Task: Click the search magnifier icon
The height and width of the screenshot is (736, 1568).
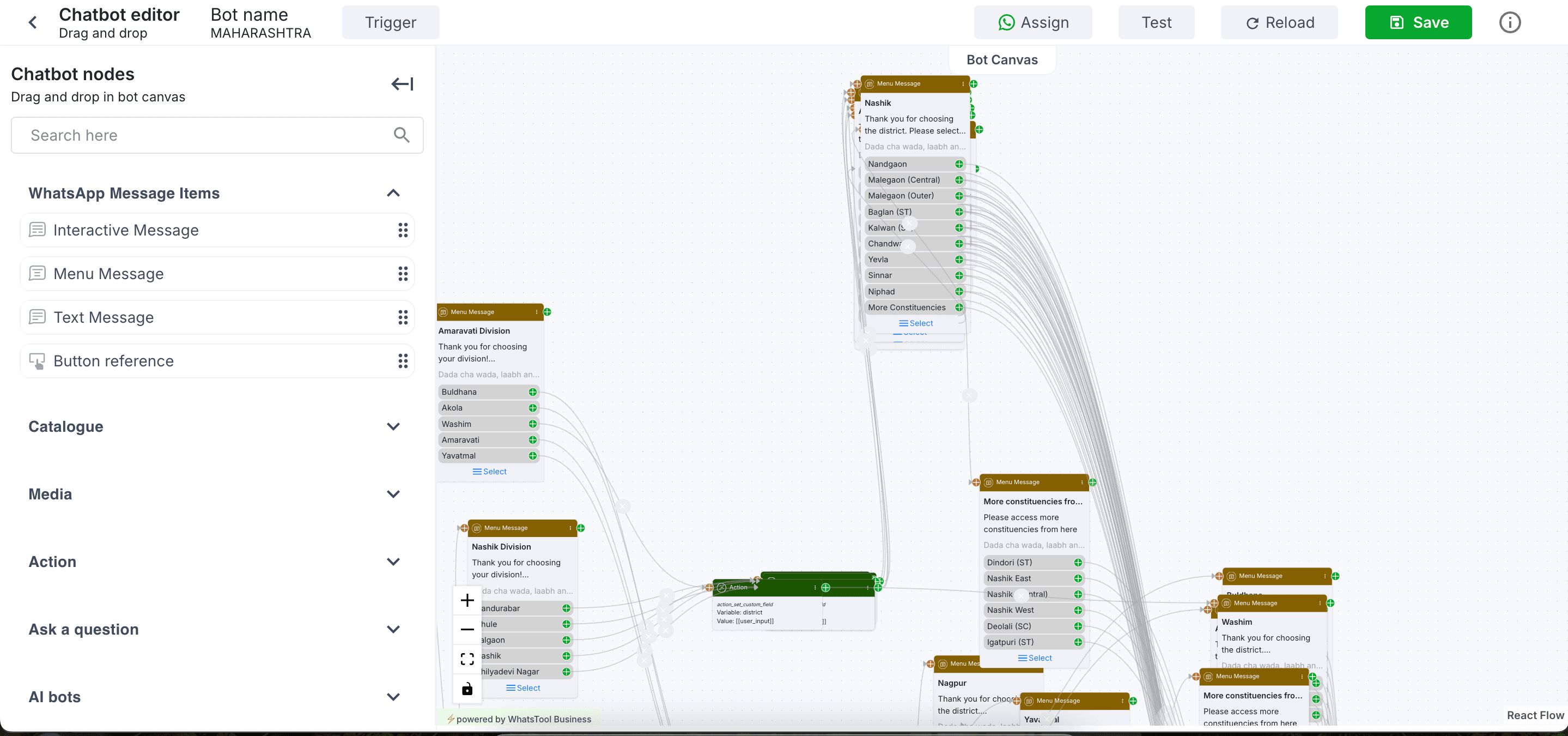Action: [401, 135]
